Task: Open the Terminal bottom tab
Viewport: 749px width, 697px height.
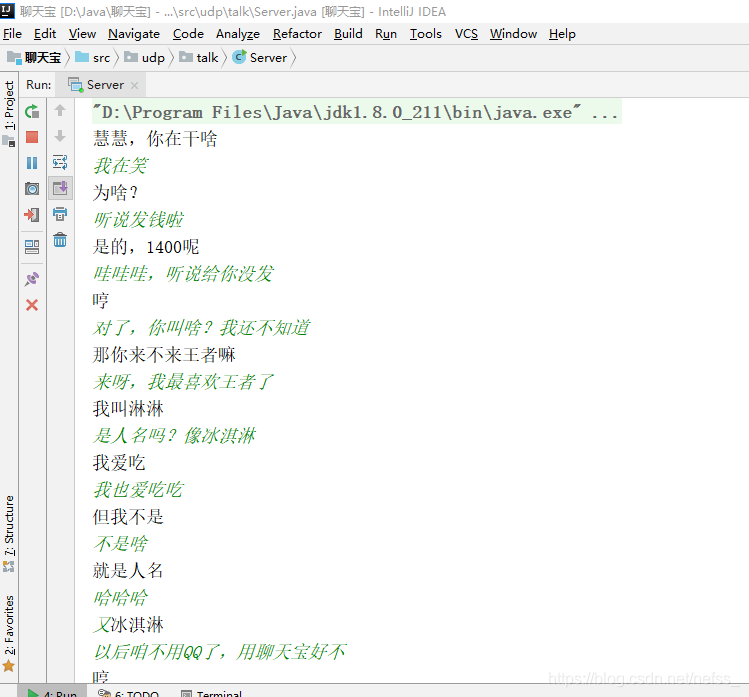Action: tap(212, 693)
